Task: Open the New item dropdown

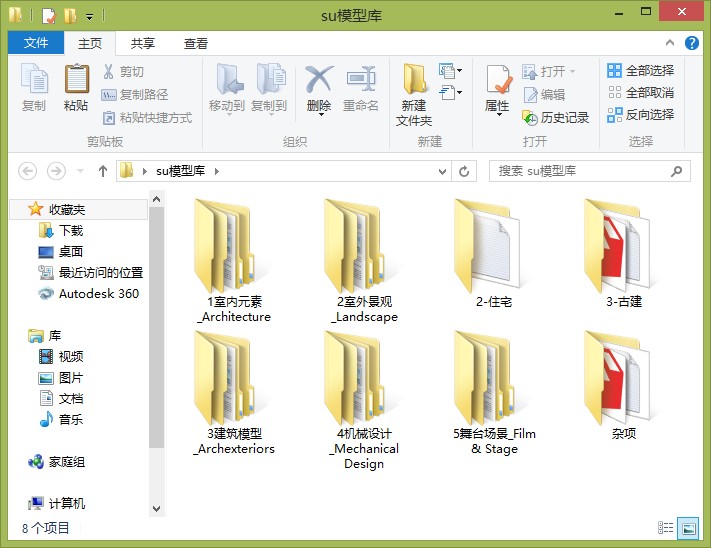Action: [x=450, y=70]
